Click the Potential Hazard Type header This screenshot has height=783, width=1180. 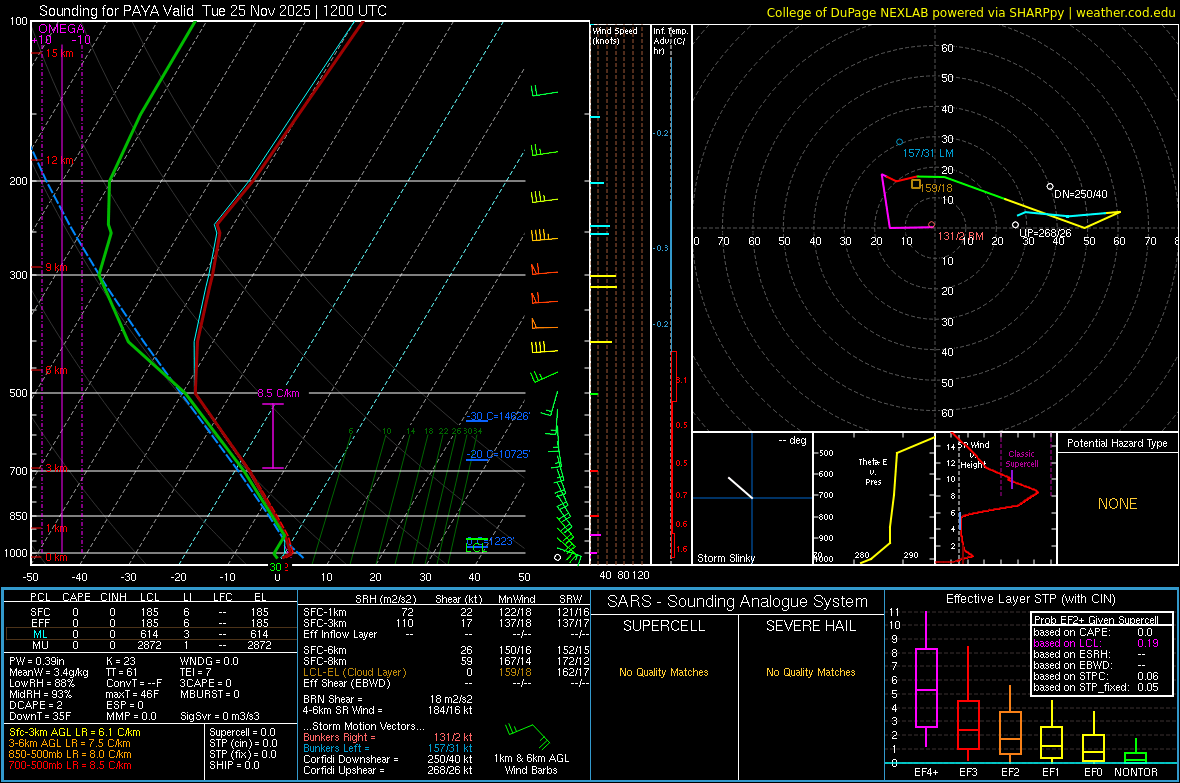1117,443
